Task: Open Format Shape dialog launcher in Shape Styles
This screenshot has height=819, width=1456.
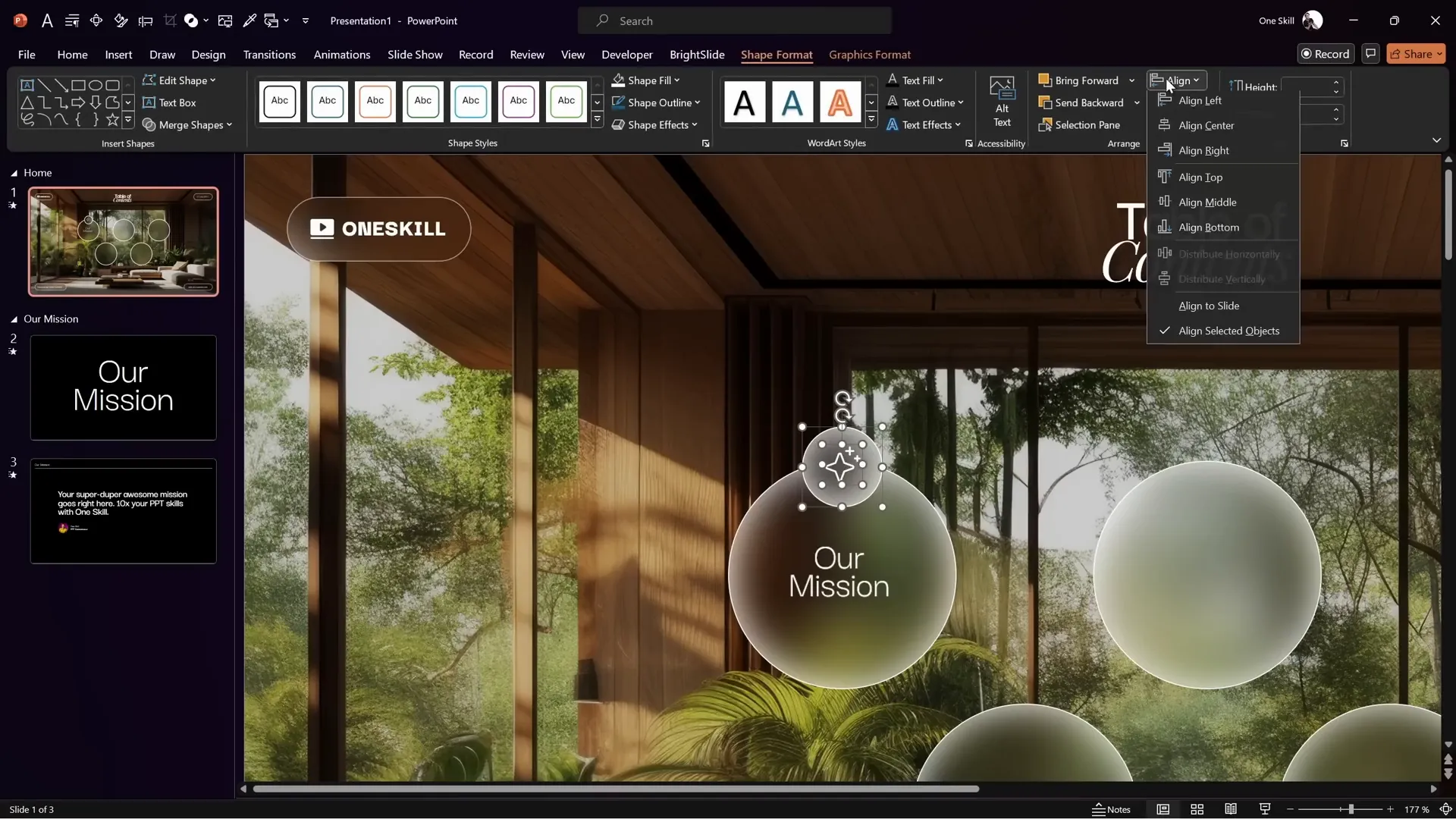Action: (x=705, y=143)
